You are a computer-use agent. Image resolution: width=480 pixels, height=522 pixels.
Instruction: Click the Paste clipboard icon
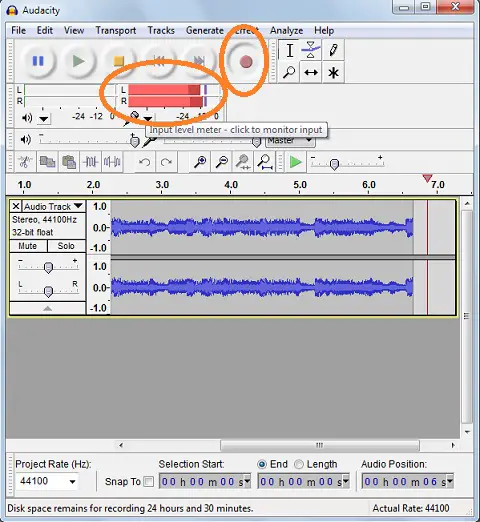(x=69, y=162)
